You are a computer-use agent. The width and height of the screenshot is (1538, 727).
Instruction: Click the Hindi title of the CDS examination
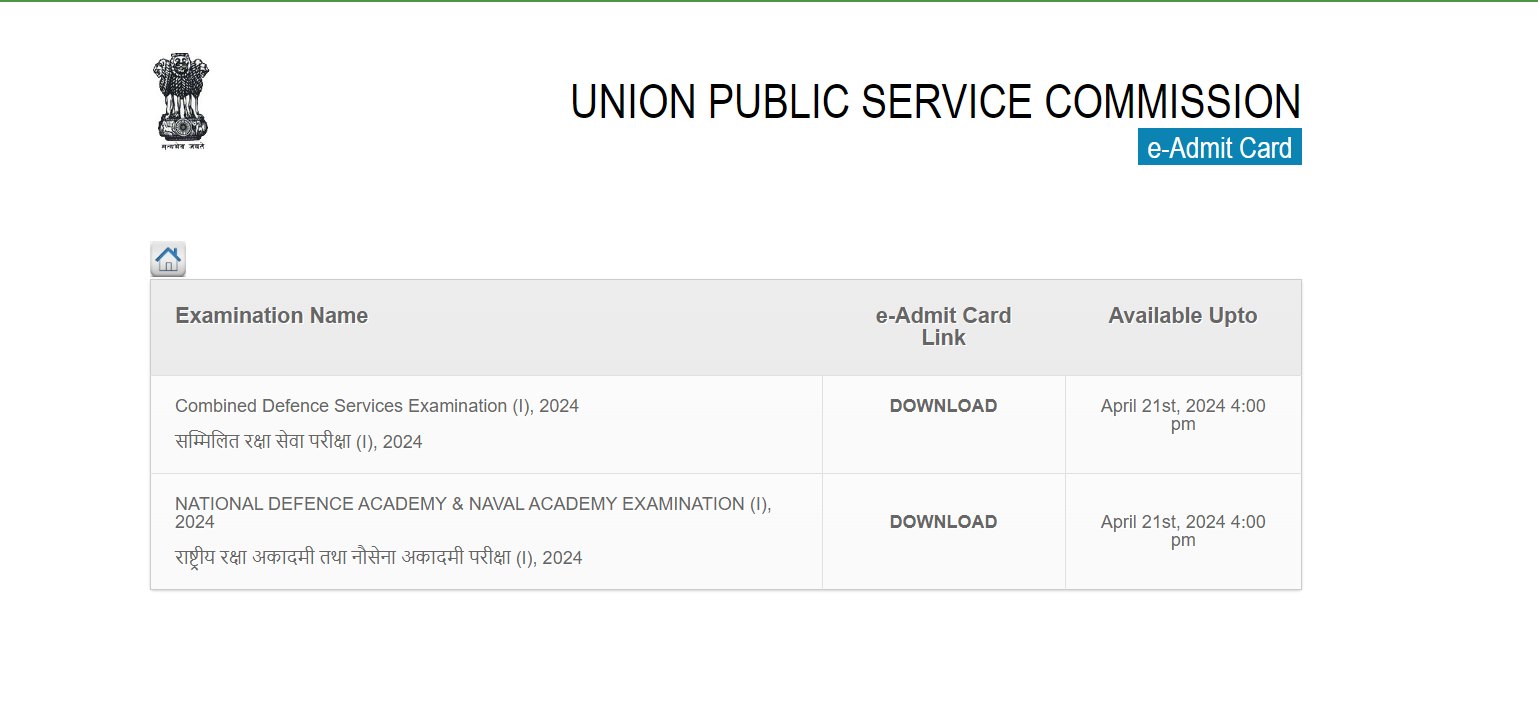[299, 441]
